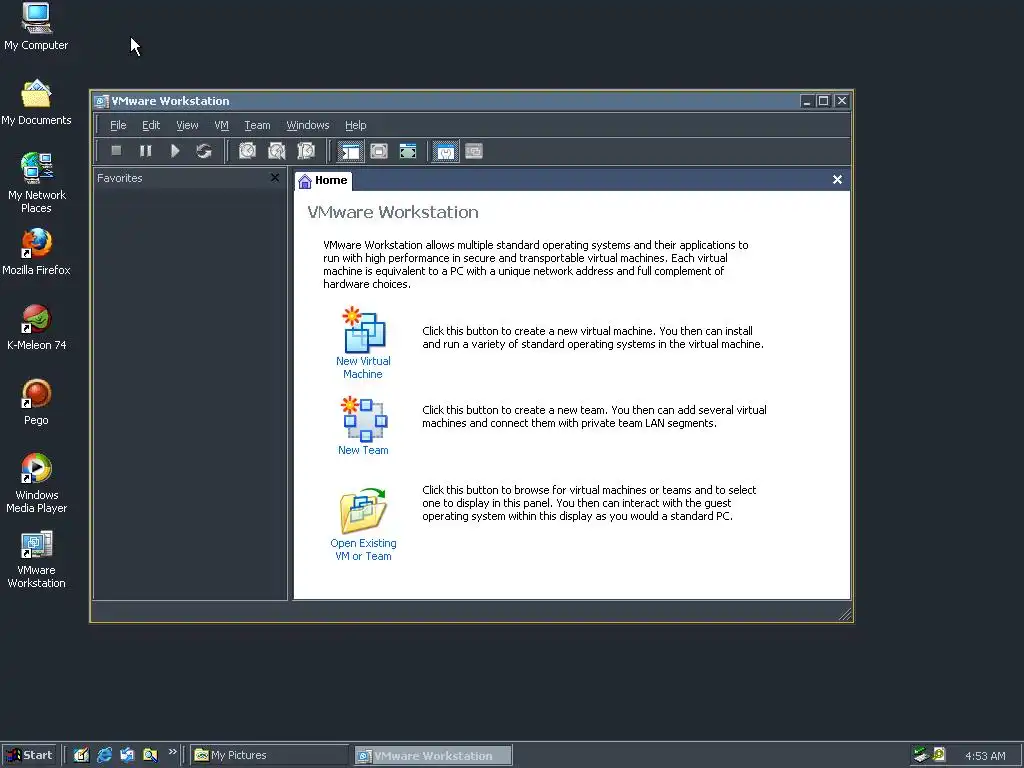The width and height of the screenshot is (1024, 768).
Task: Click the New Team link text
Action: pos(363,450)
